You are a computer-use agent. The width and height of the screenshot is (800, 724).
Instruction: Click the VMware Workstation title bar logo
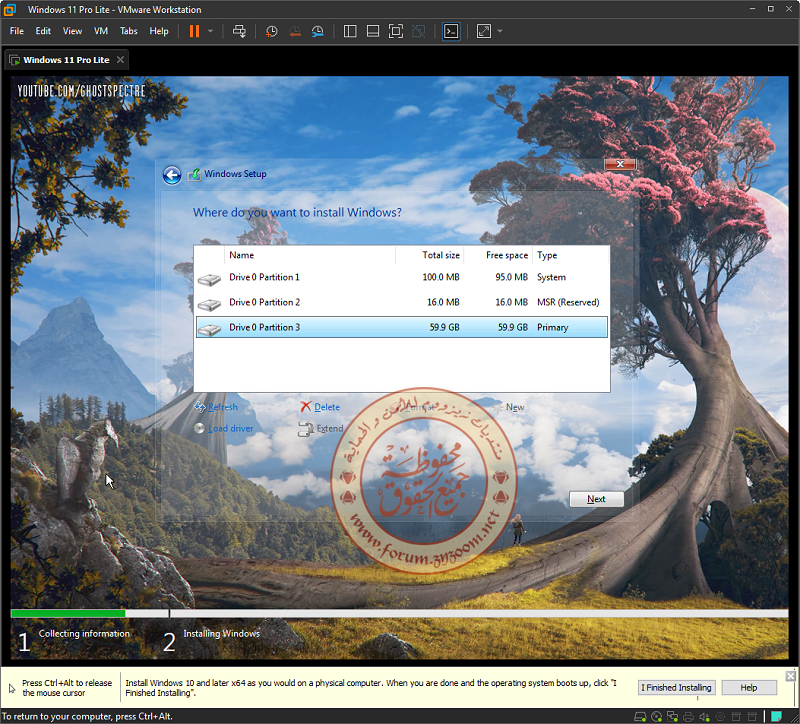9,9
